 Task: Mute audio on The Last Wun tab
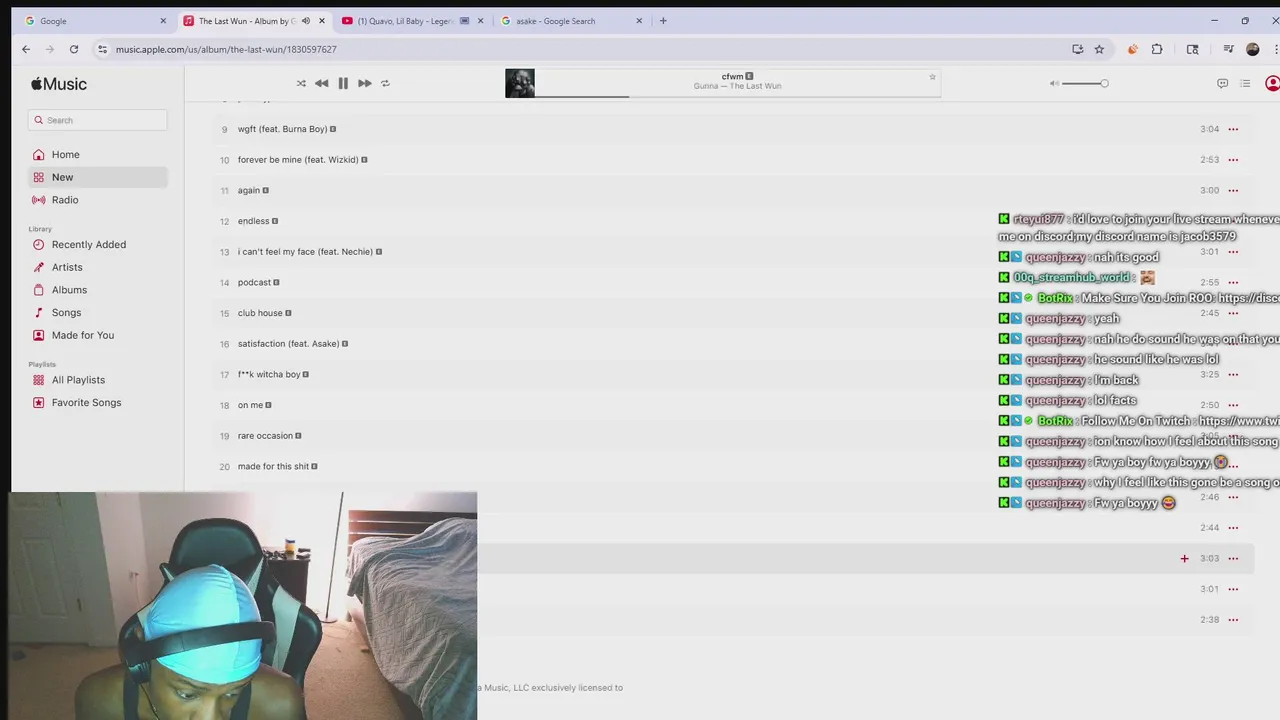[306, 21]
